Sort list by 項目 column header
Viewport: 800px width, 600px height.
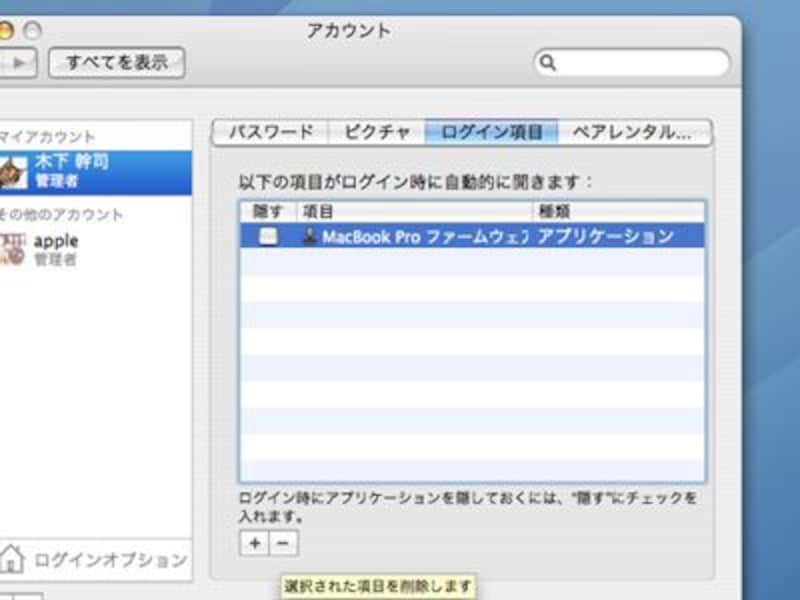(415, 212)
